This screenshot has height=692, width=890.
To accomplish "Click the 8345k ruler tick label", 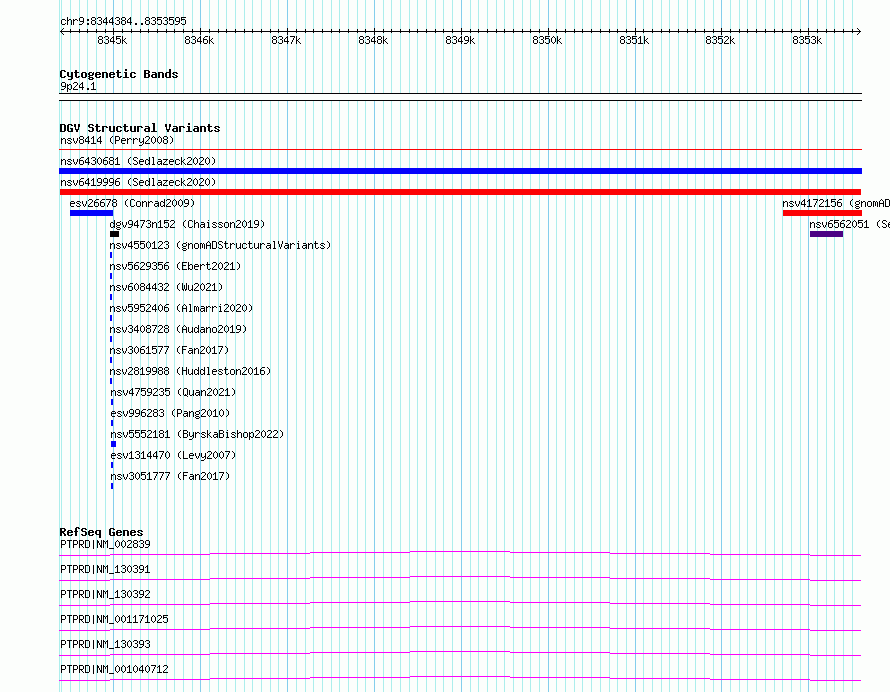I will 112,40.
